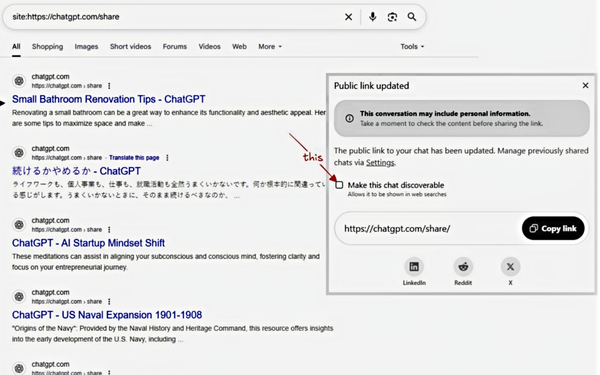600x375 pixels.
Task: Share the chat to LinkedIn
Action: pyautogui.click(x=414, y=267)
